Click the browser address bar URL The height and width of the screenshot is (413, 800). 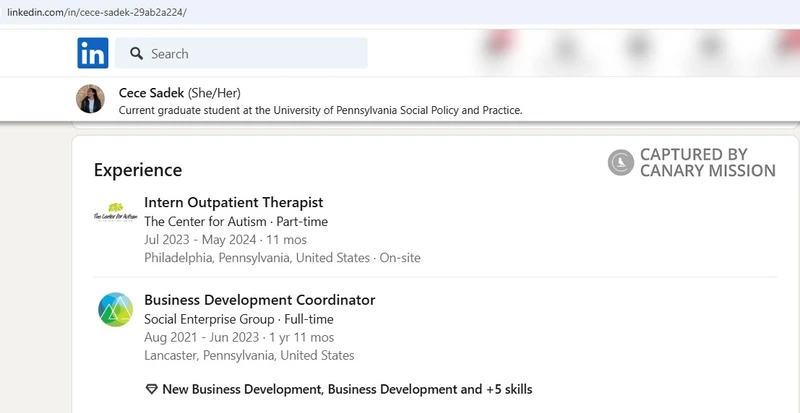pyautogui.click(x=97, y=12)
